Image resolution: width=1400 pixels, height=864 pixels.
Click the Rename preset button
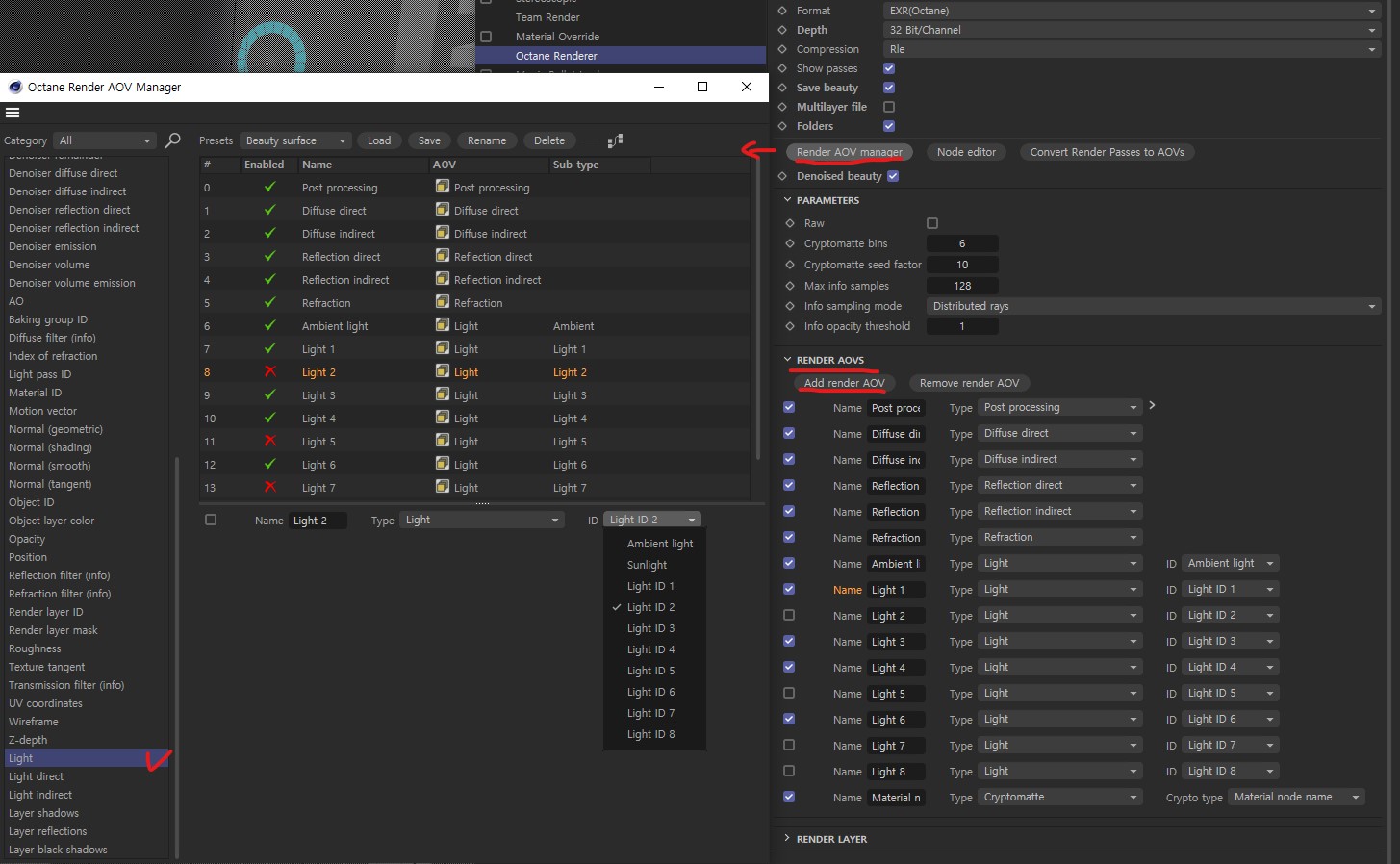(487, 140)
